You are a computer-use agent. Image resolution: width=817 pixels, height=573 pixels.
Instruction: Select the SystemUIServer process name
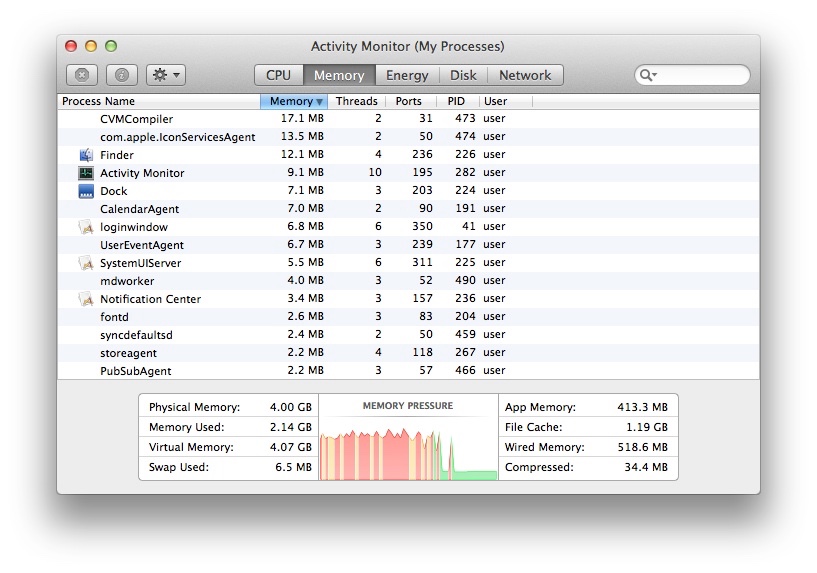point(140,263)
